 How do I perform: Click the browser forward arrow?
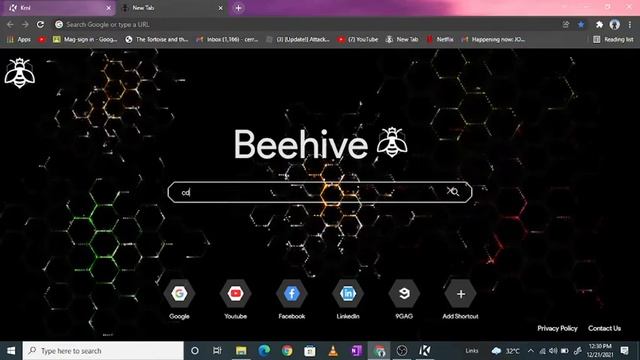click(25, 24)
